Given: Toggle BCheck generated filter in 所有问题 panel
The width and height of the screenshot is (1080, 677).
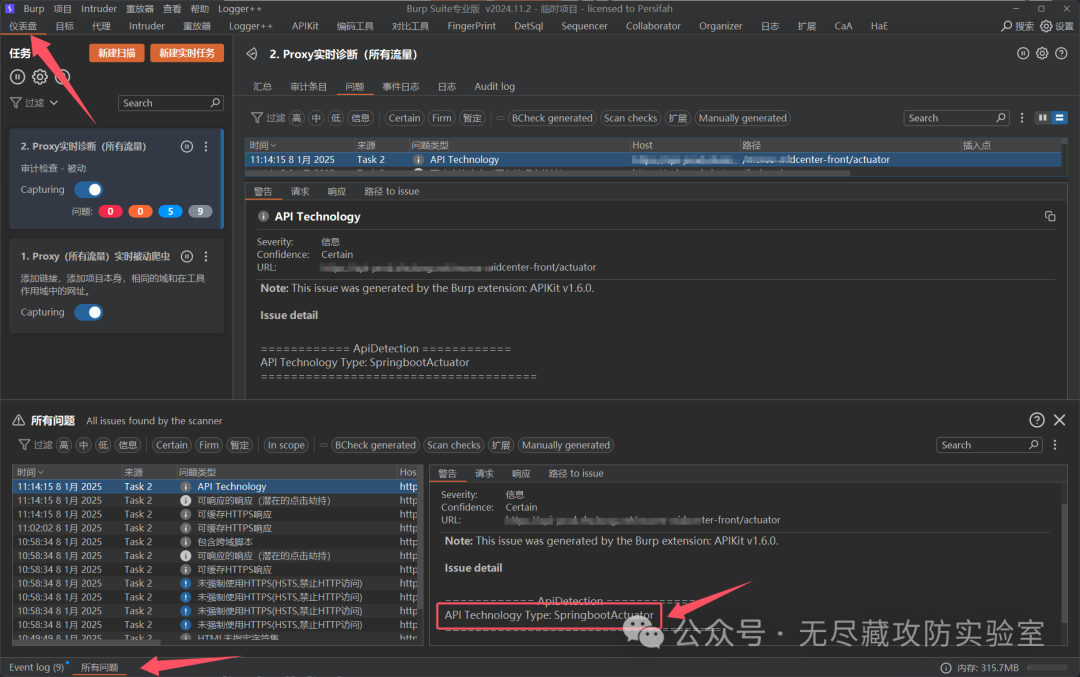Looking at the screenshot, I should coord(375,445).
